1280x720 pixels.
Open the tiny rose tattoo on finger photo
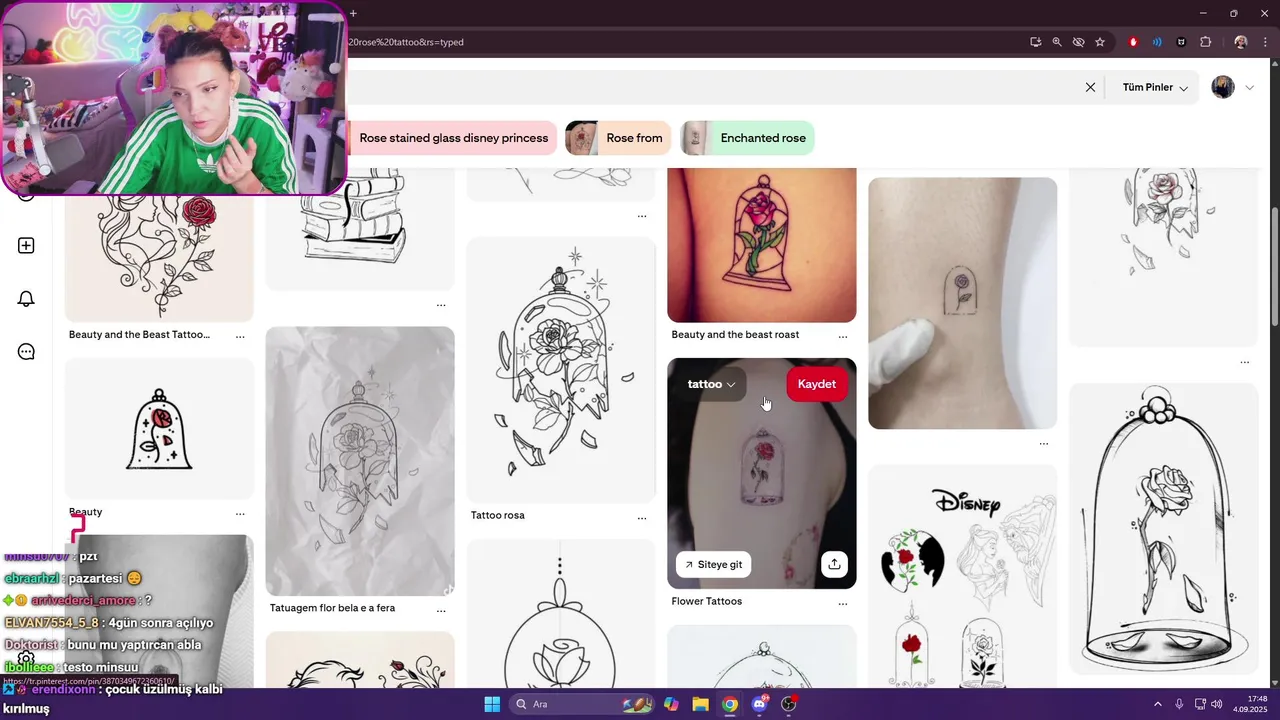coord(963,303)
